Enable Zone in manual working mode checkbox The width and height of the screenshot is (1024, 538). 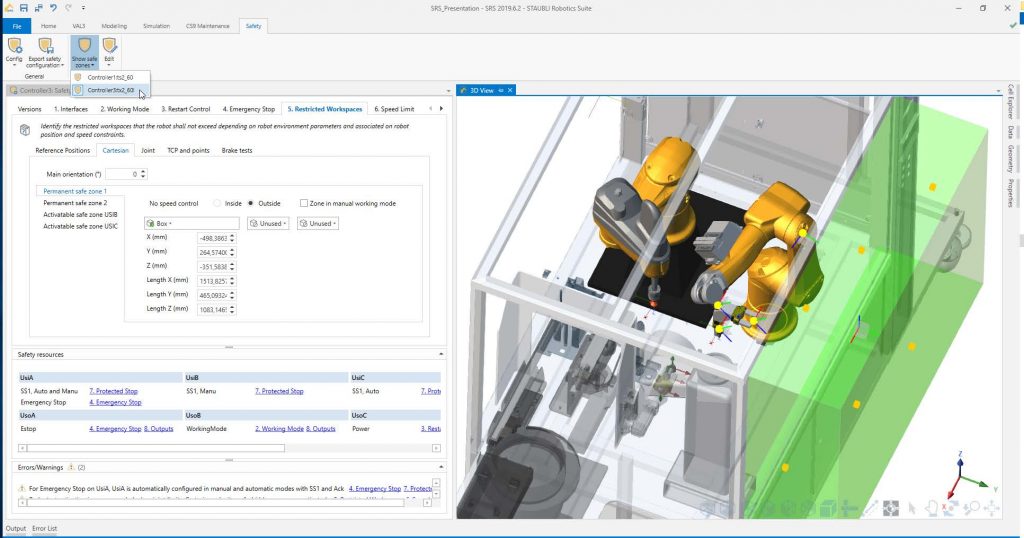point(304,204)
